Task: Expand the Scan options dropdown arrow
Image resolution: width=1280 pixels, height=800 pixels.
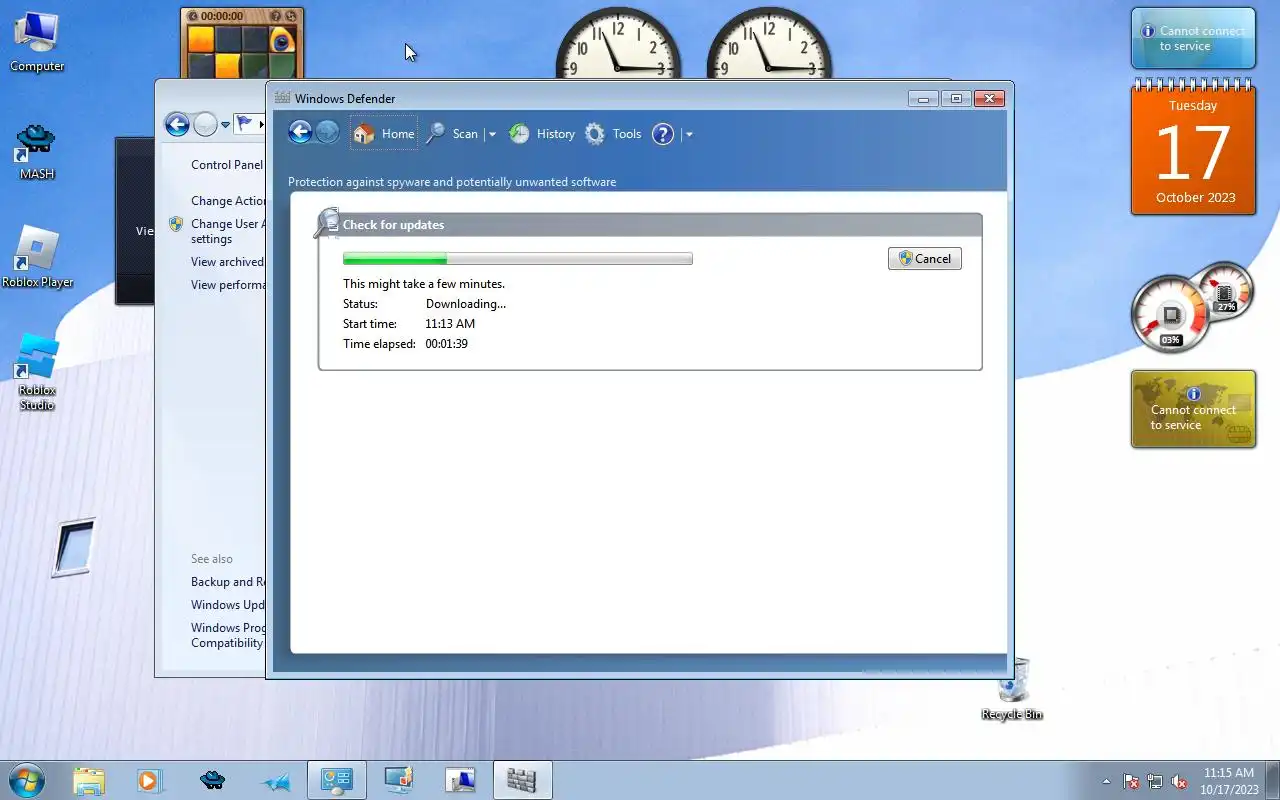Action: click(x=491, y=134)
